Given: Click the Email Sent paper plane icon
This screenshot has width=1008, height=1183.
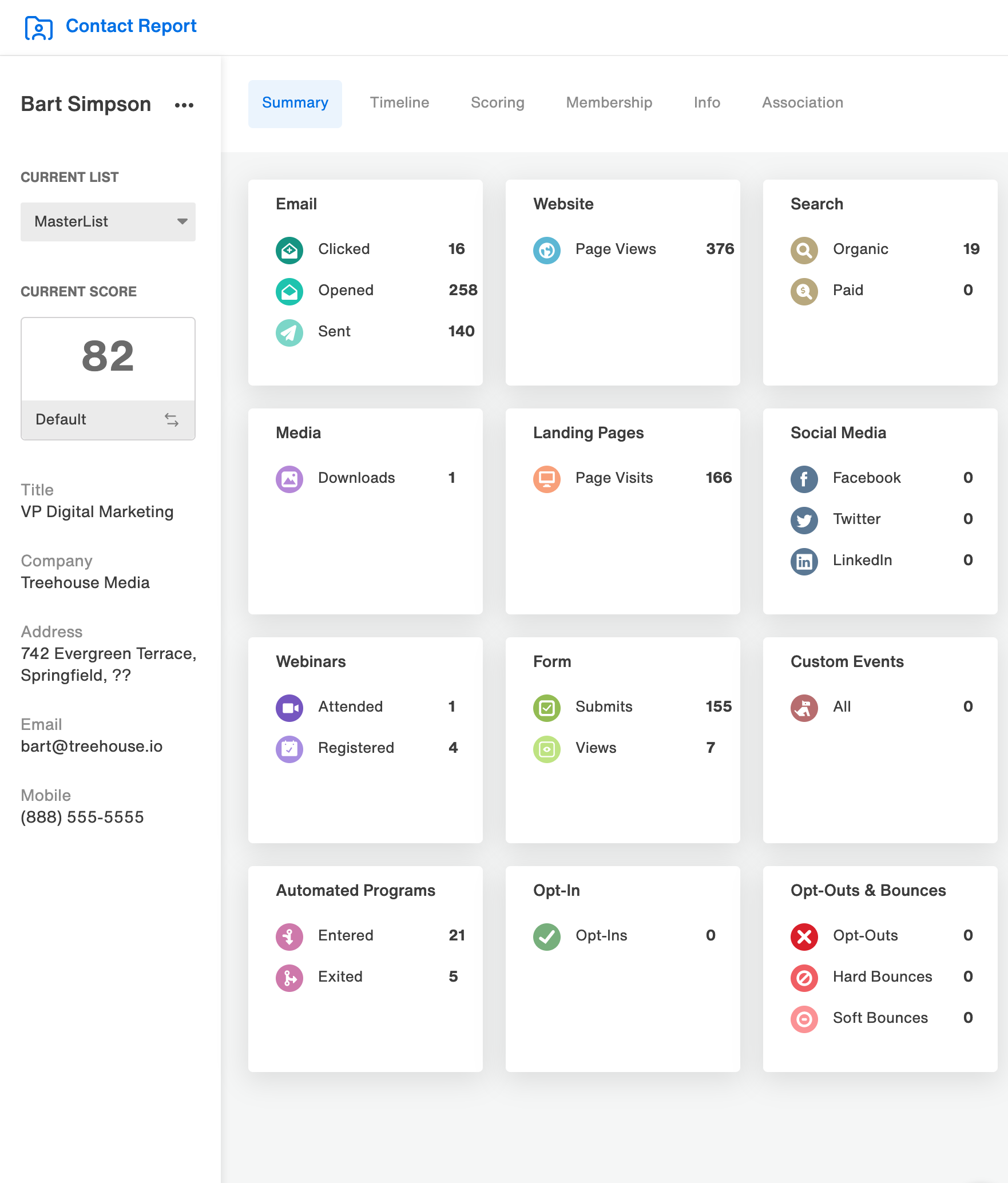Looking at the screenshot, I should coord(289,332).
